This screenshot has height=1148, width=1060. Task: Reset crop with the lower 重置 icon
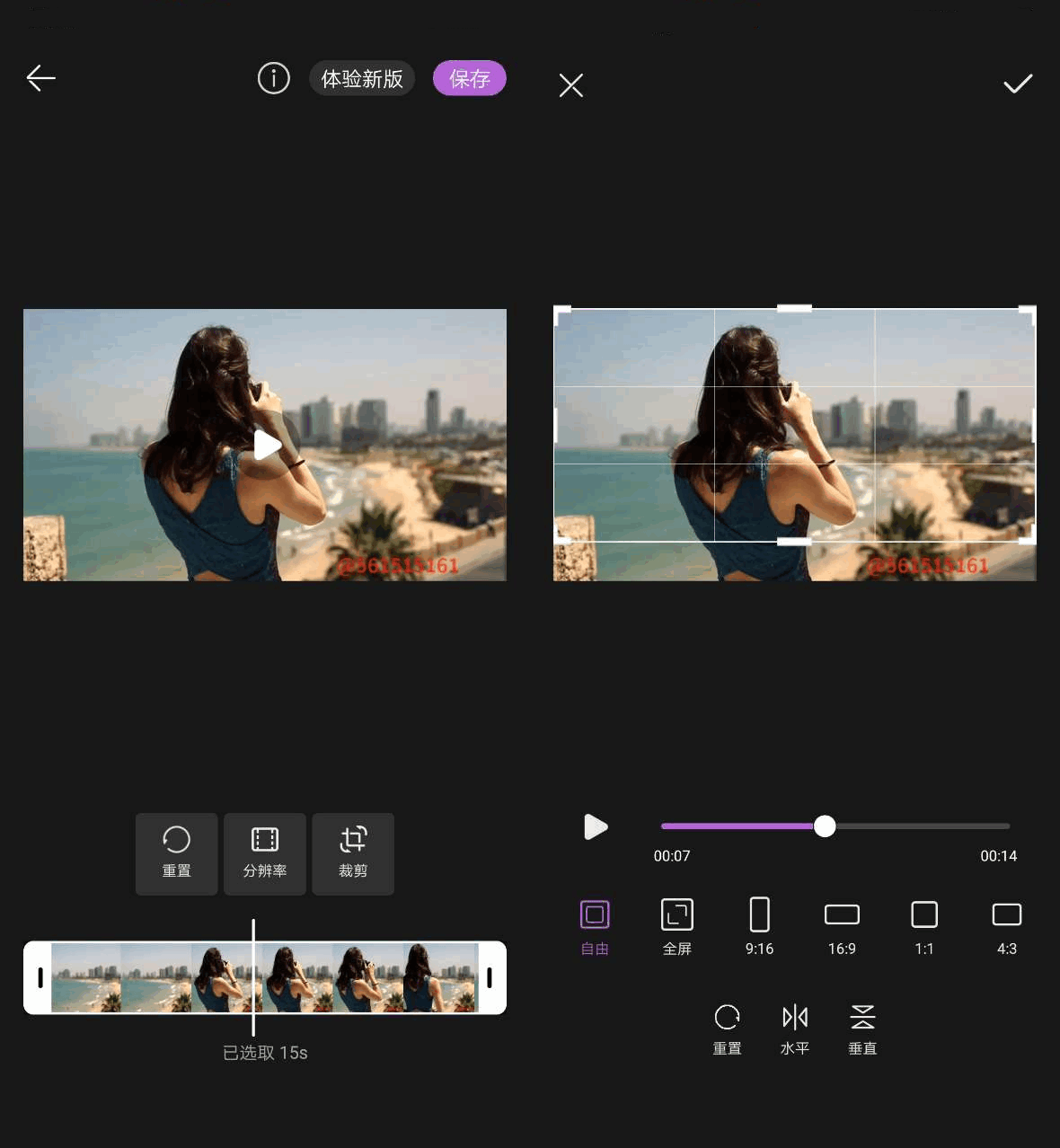pos(728,1029)
